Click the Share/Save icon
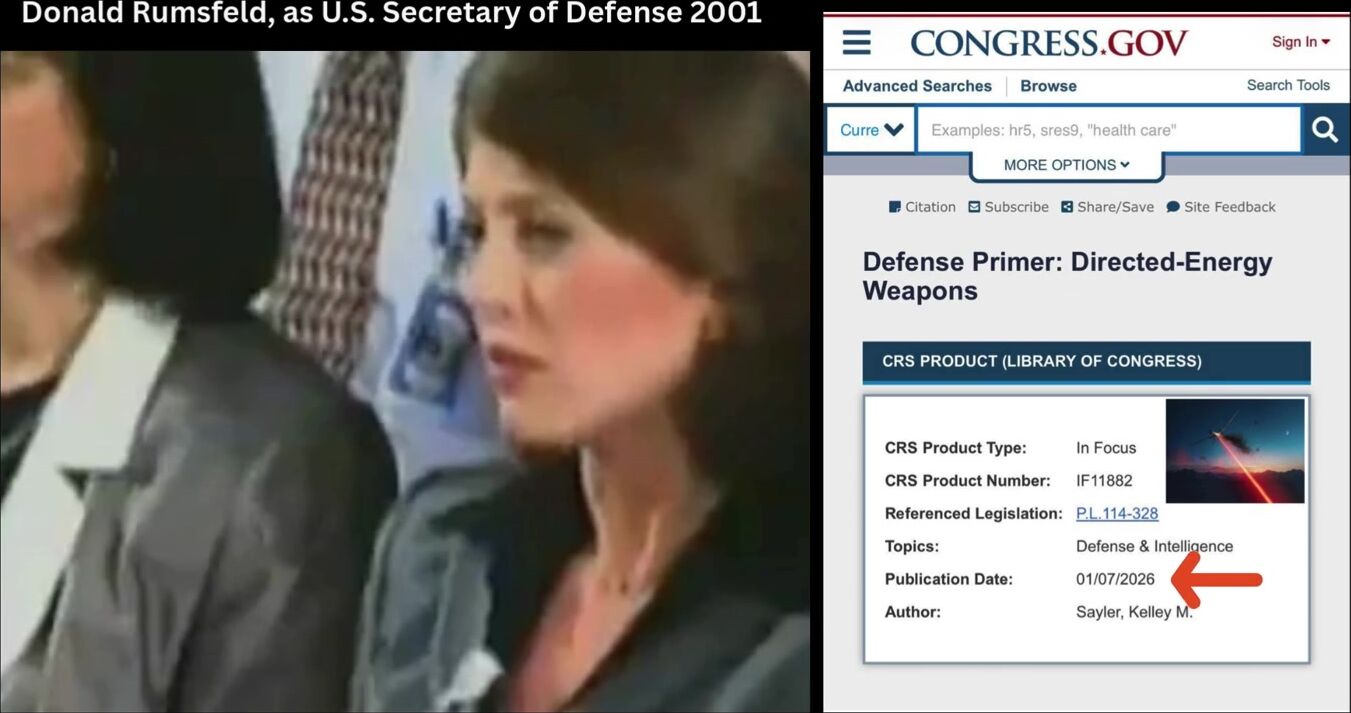Image resolution: width=1351 pixels, height=713 pixels. [1067, 207]
